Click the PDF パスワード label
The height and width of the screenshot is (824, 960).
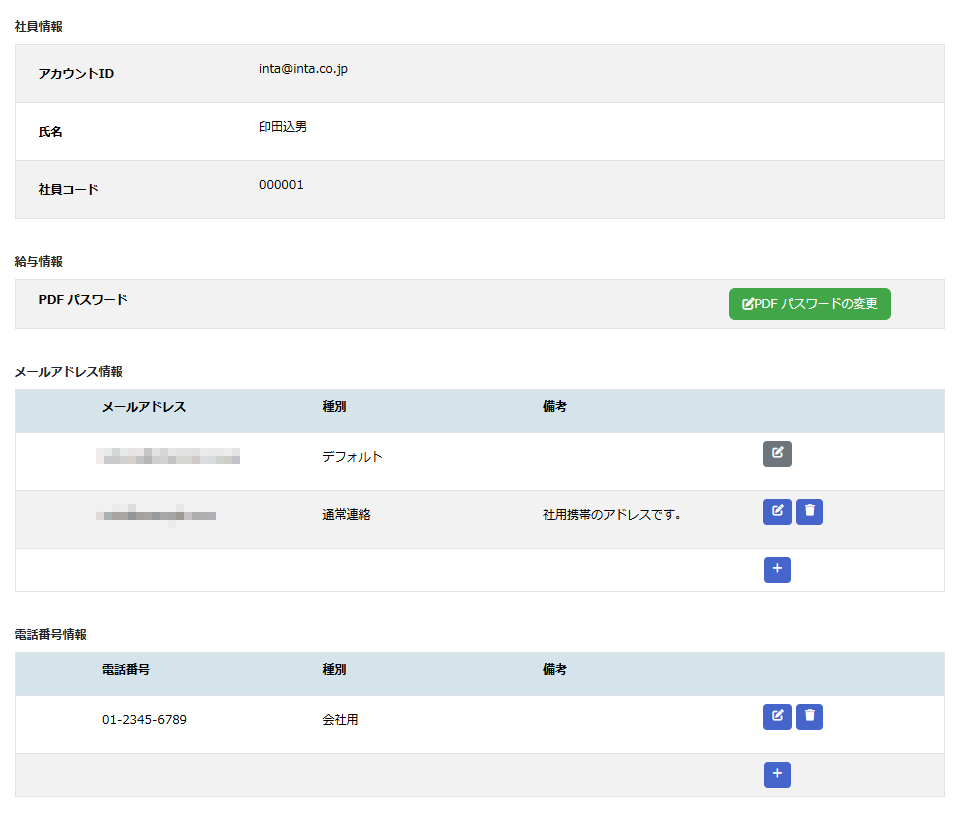[83, 299]
